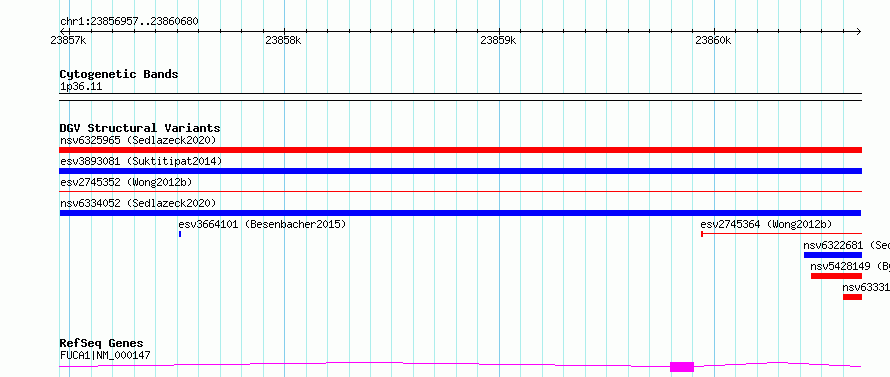Open the esv3664101 (Besenbacher2015) label
The image size is (890, 377).
(262, 224)
